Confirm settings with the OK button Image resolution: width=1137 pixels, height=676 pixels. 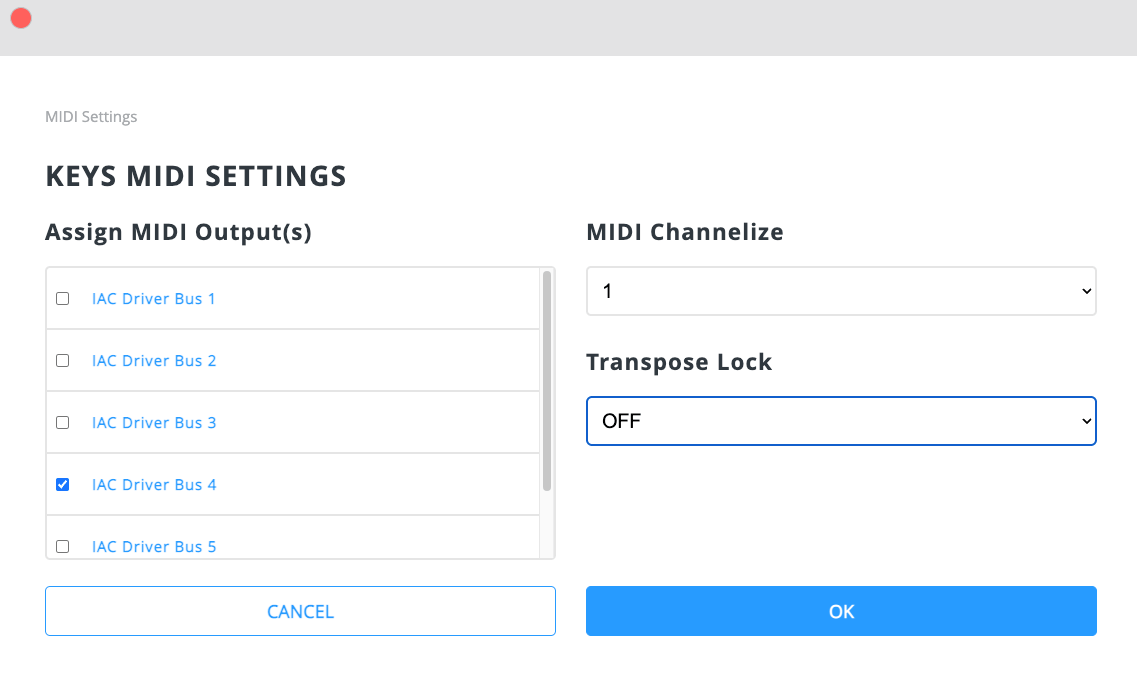[x=841, y=611]
